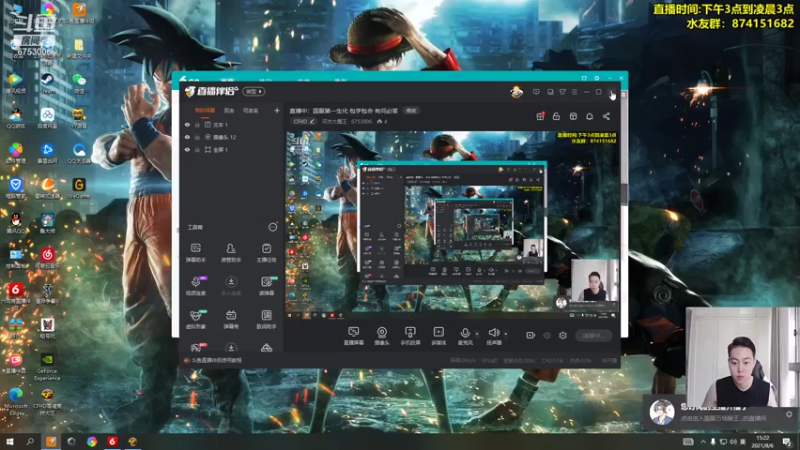Open the 视频连麦 tool in toolbox
Viewport: 800px width, 450px height.
tap(195, 286)
